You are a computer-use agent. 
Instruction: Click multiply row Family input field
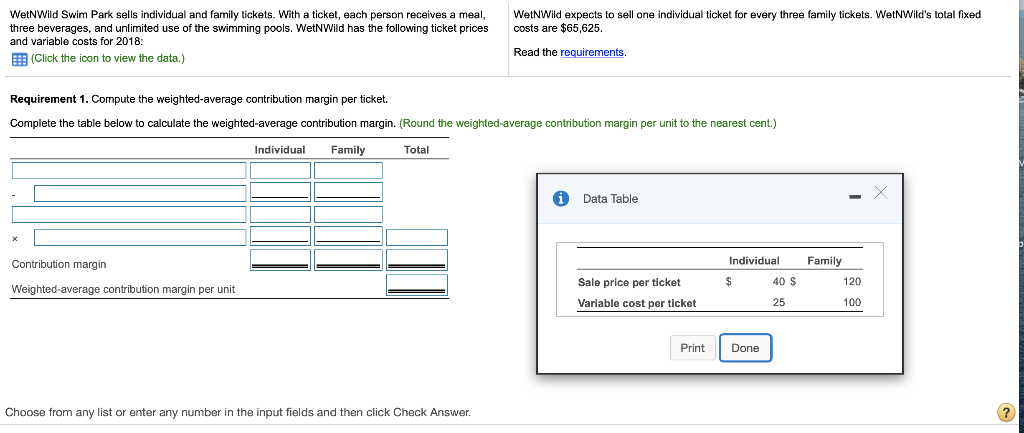point(348,236)
